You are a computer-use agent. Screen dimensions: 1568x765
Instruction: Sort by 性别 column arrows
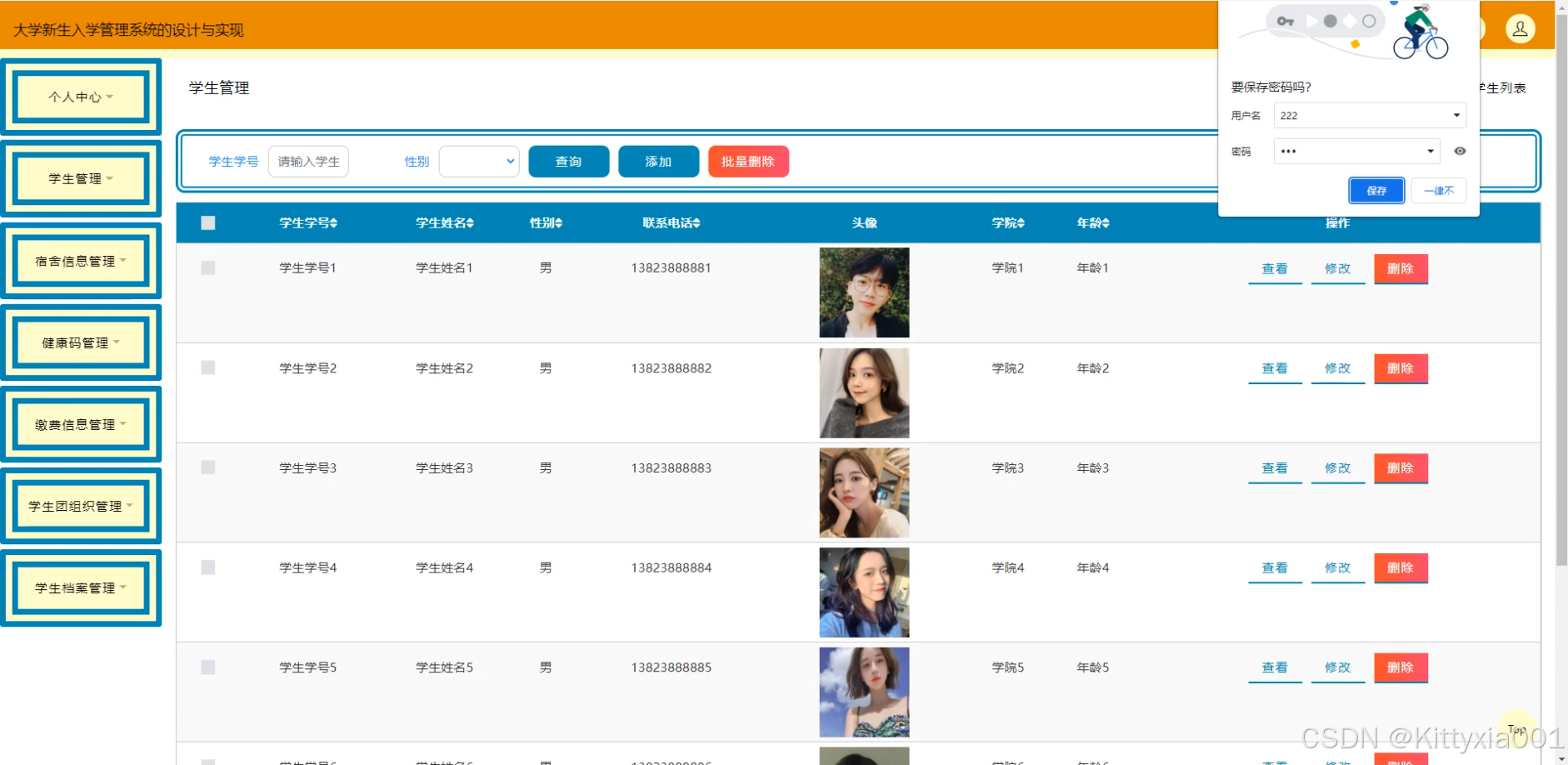point(559,223)
